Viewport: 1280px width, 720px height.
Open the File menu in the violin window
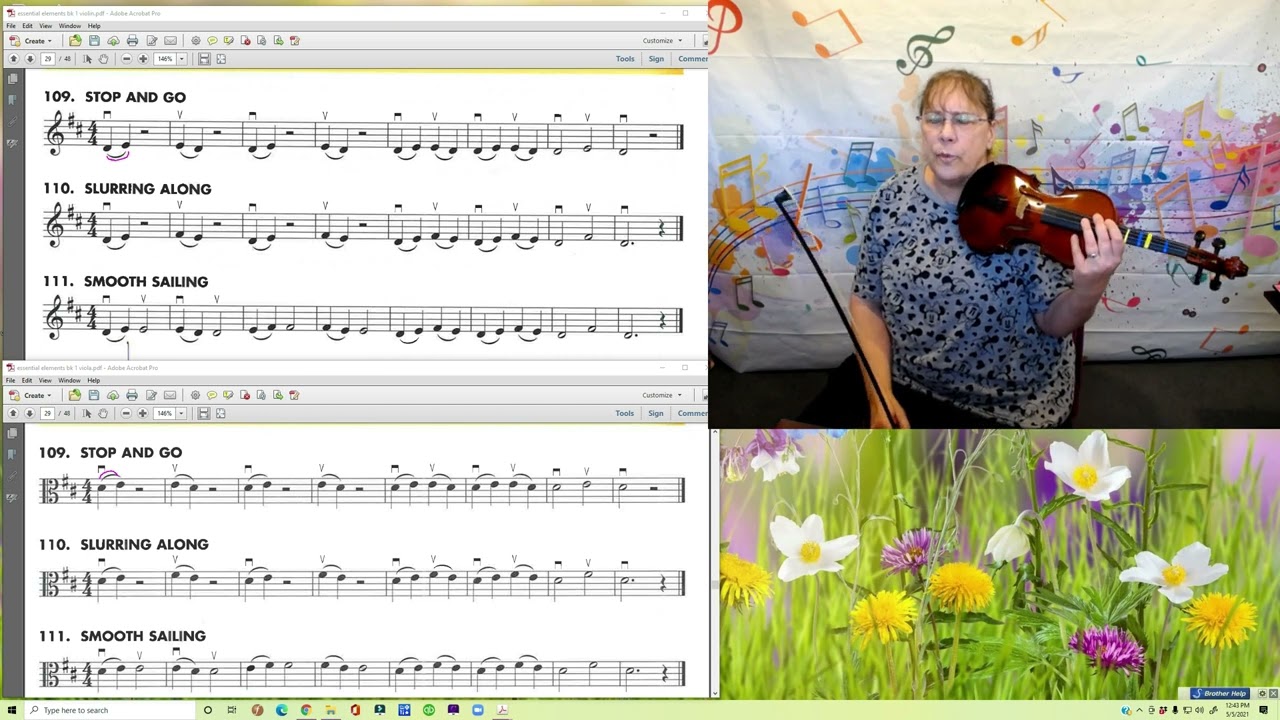point(11,26)
